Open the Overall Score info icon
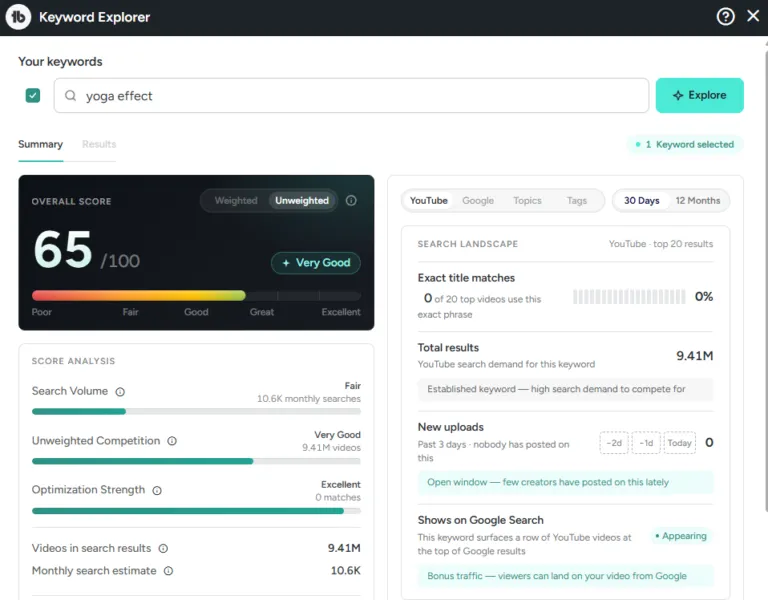Viewport: 768px width, 600px height. [351, 200]
